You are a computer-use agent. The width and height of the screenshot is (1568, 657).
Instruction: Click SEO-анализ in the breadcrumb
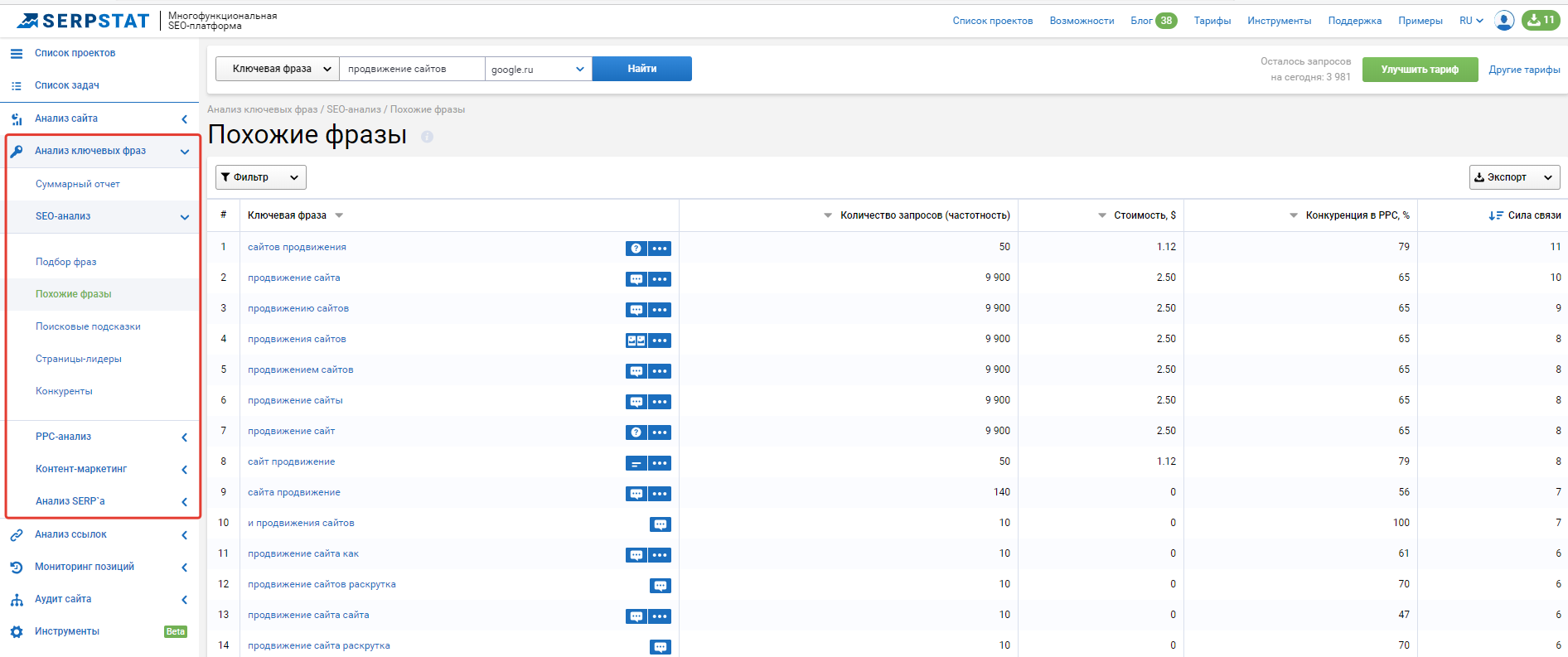click(x=354, y=109)
